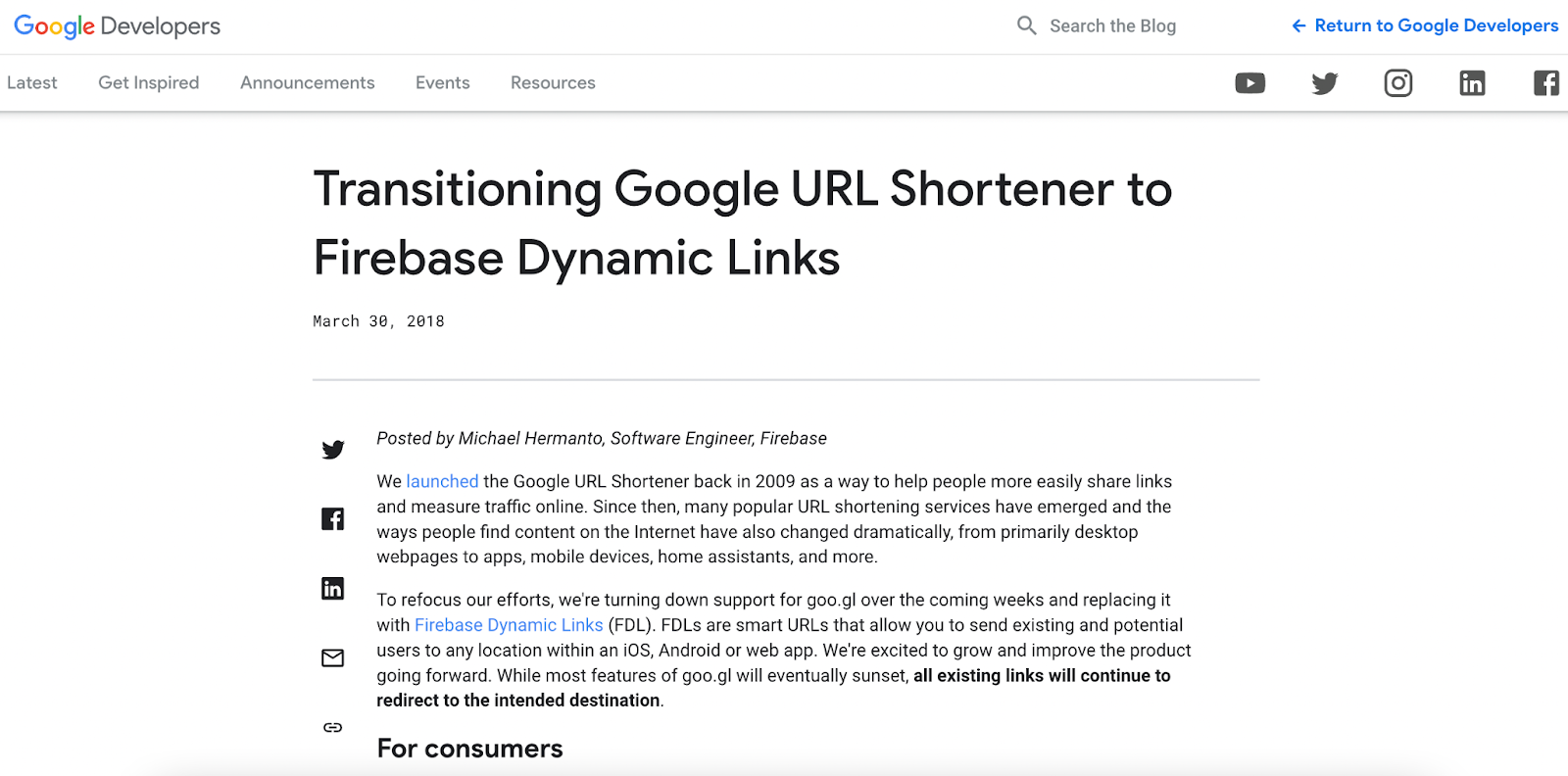Open the Events menu item

click(x=443, y=83)
